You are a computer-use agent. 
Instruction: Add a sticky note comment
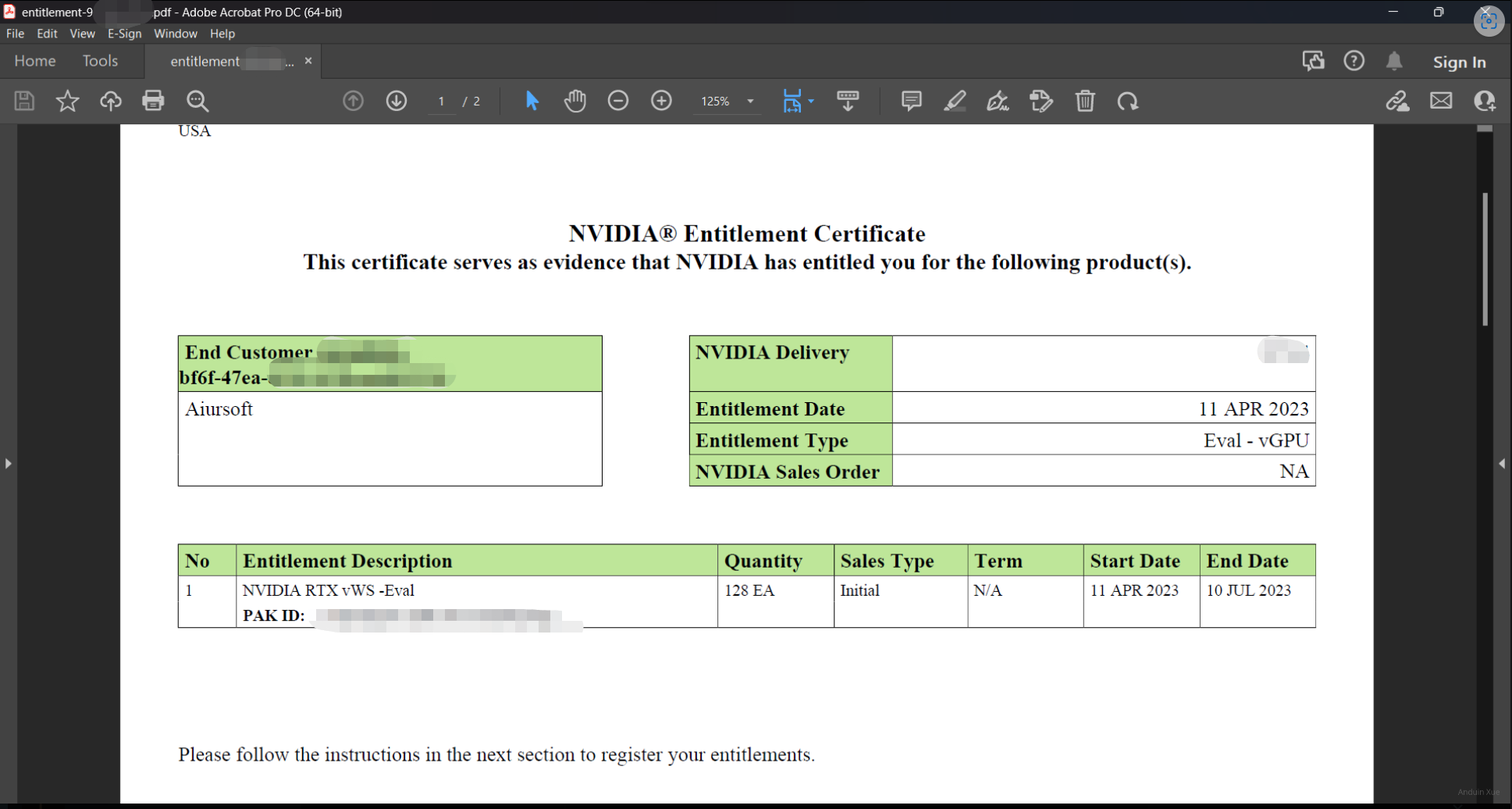(911, 101)
